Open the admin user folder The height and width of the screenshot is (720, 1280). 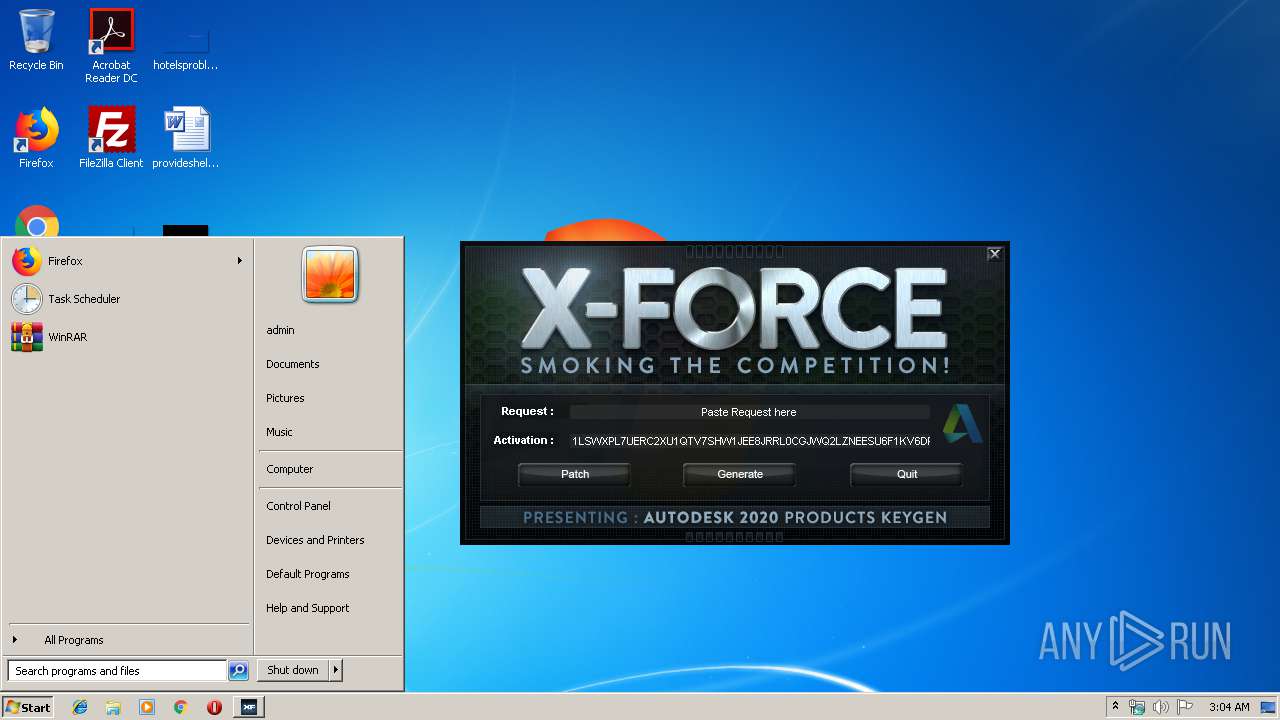pos(280,330)
